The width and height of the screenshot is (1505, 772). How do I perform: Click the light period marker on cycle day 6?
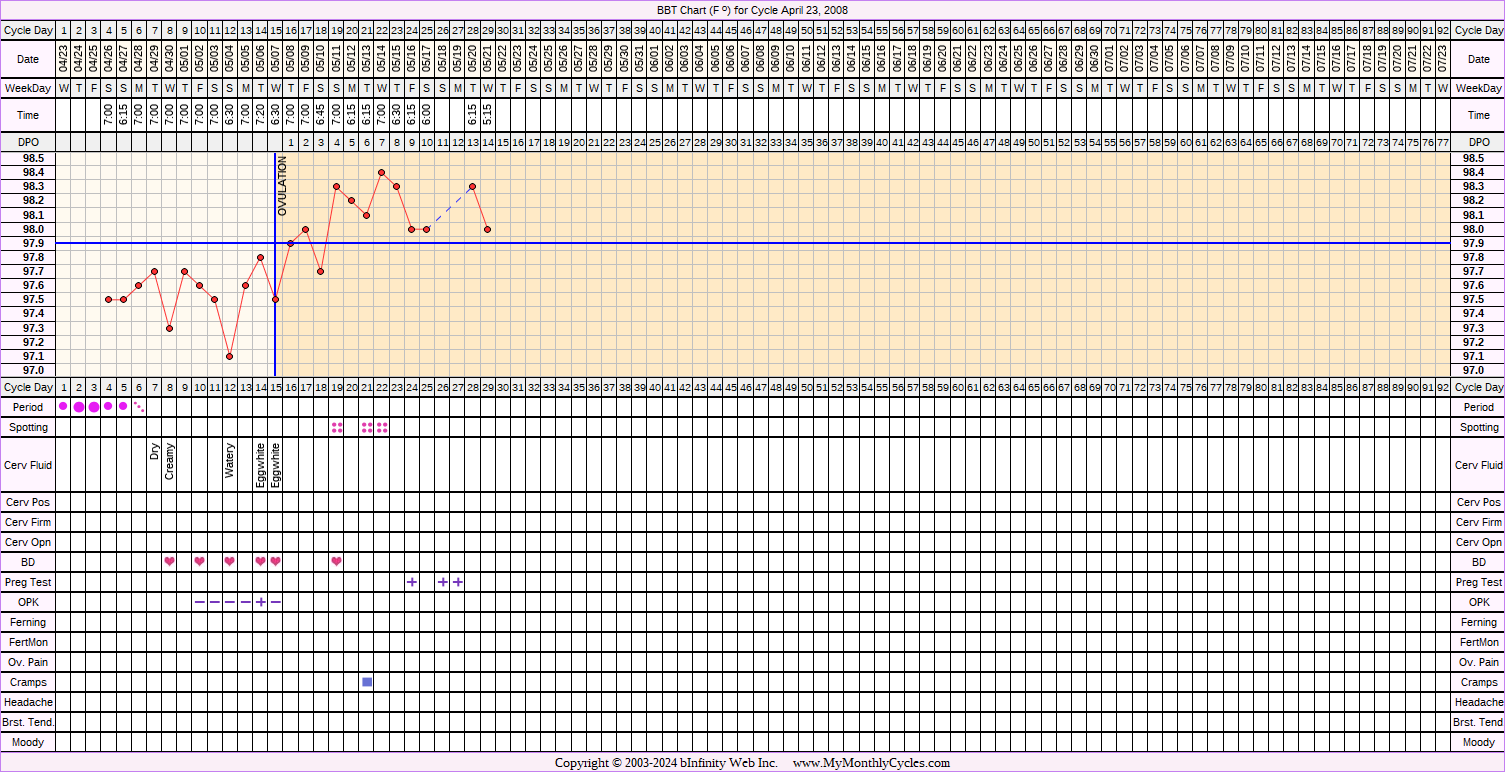coord(139,406)
